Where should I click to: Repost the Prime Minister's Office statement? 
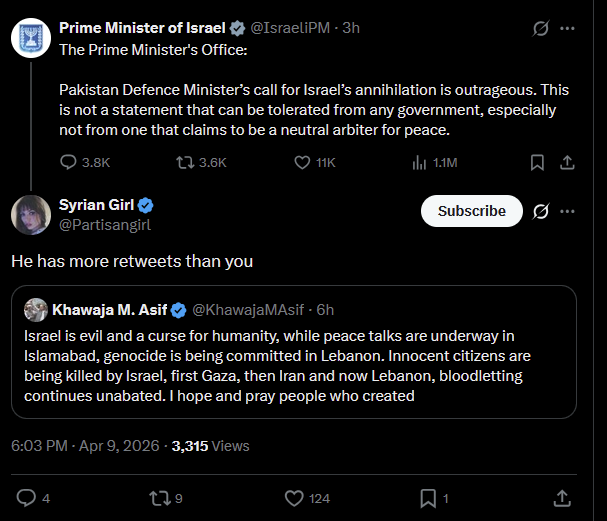tap(185, 162)
